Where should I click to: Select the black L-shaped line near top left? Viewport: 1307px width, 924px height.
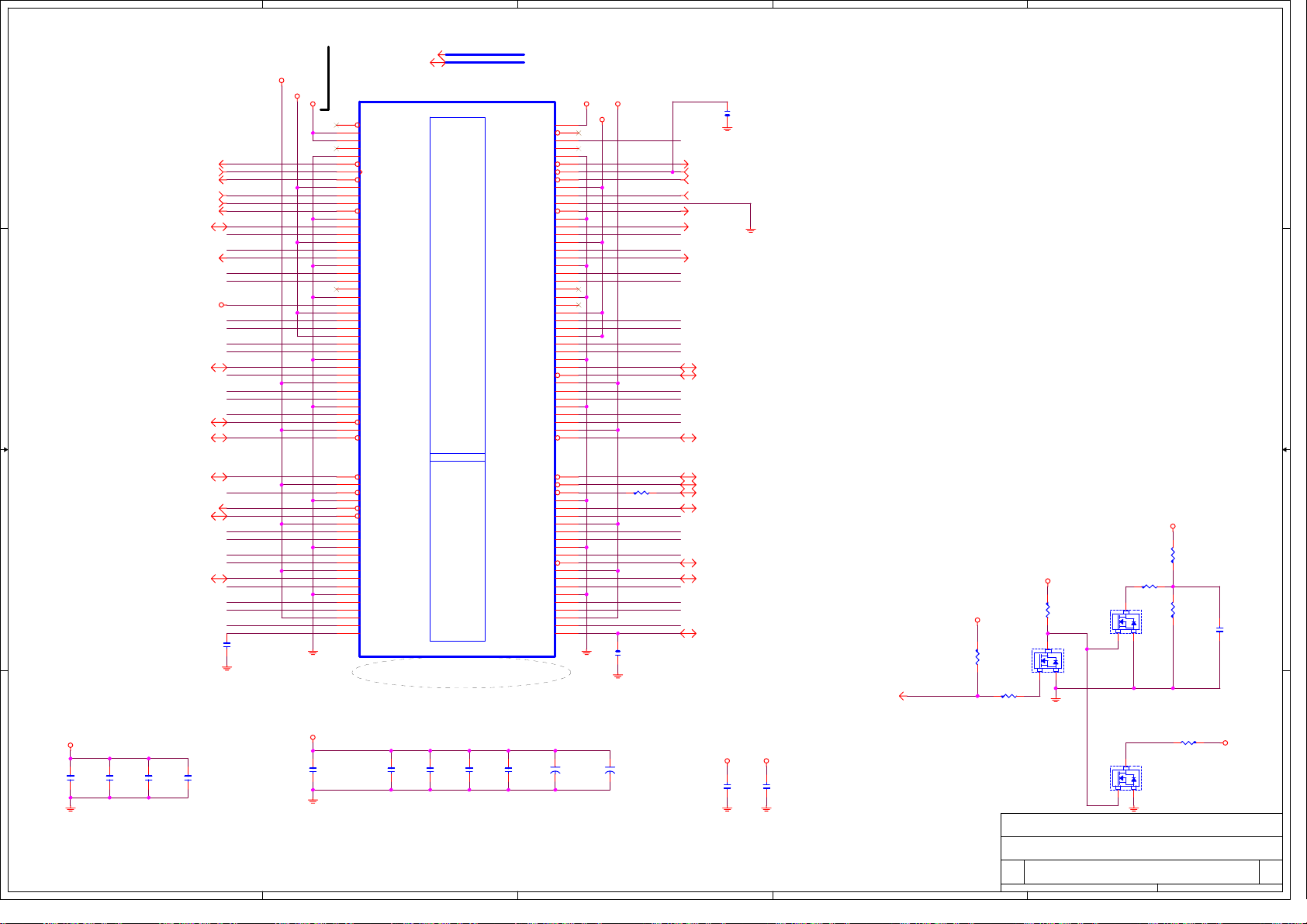(329, 78)
